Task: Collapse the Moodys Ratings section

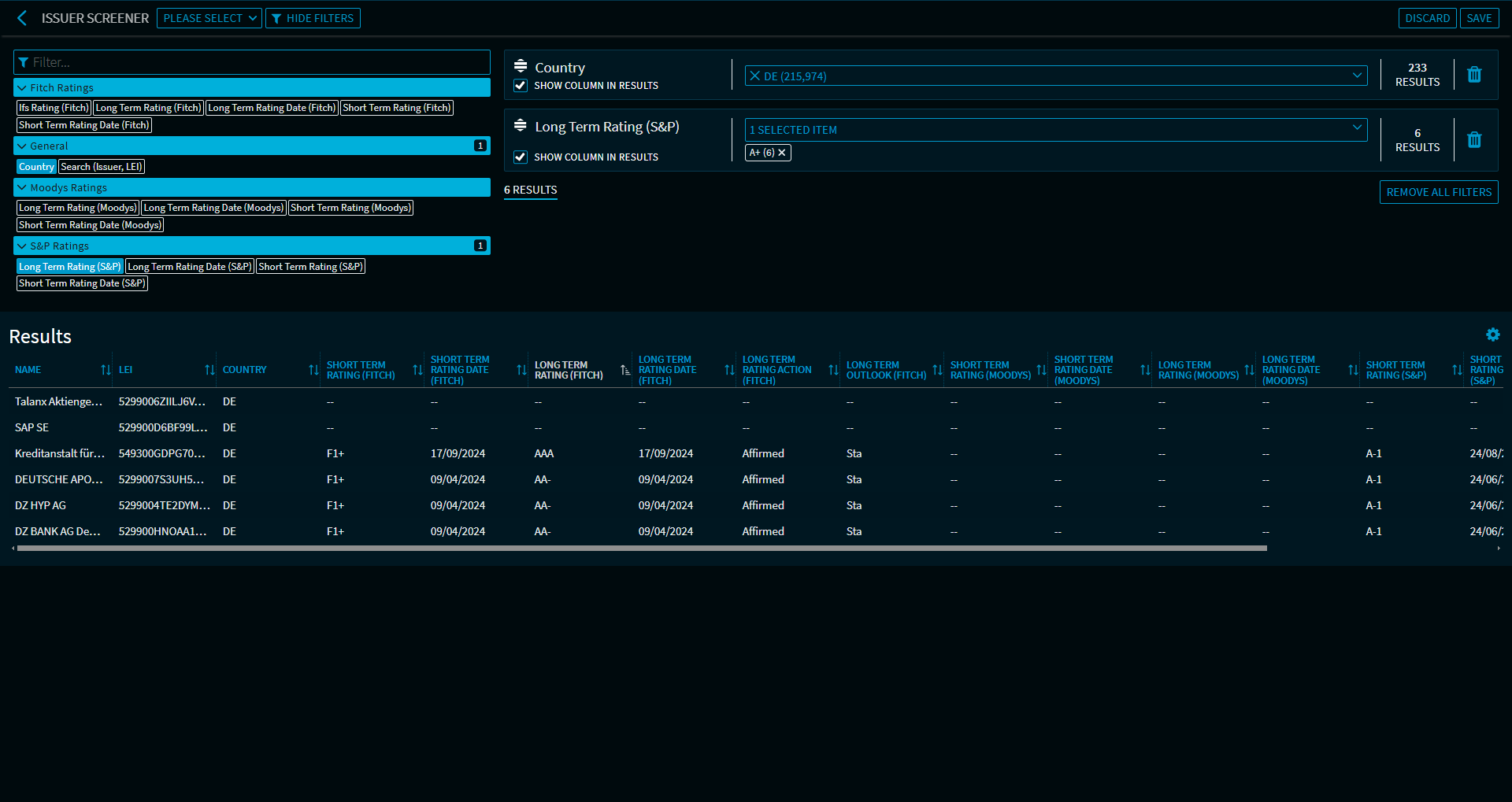Action: [21, 187]
